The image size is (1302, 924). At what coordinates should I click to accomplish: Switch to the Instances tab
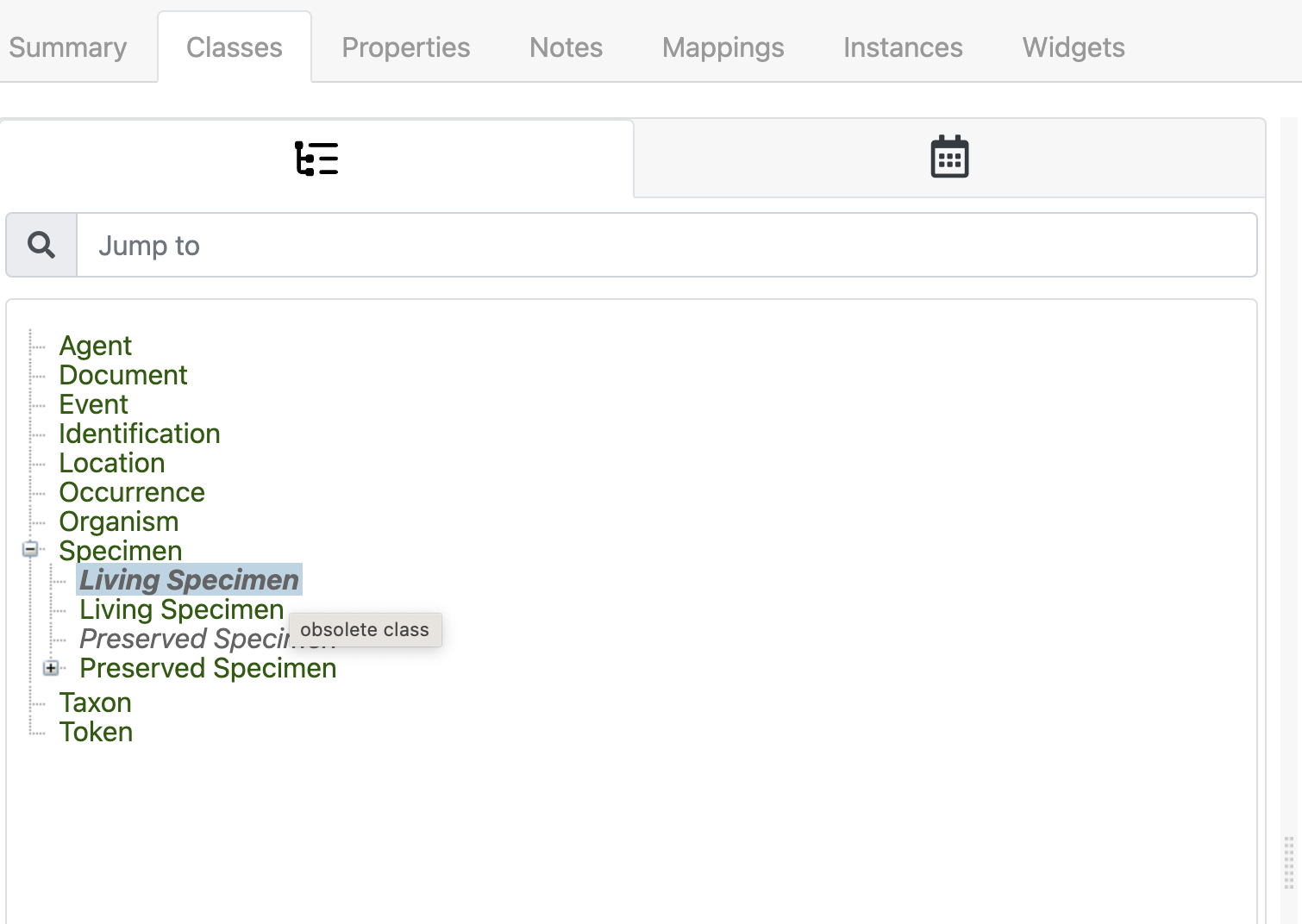pos(902,47)
